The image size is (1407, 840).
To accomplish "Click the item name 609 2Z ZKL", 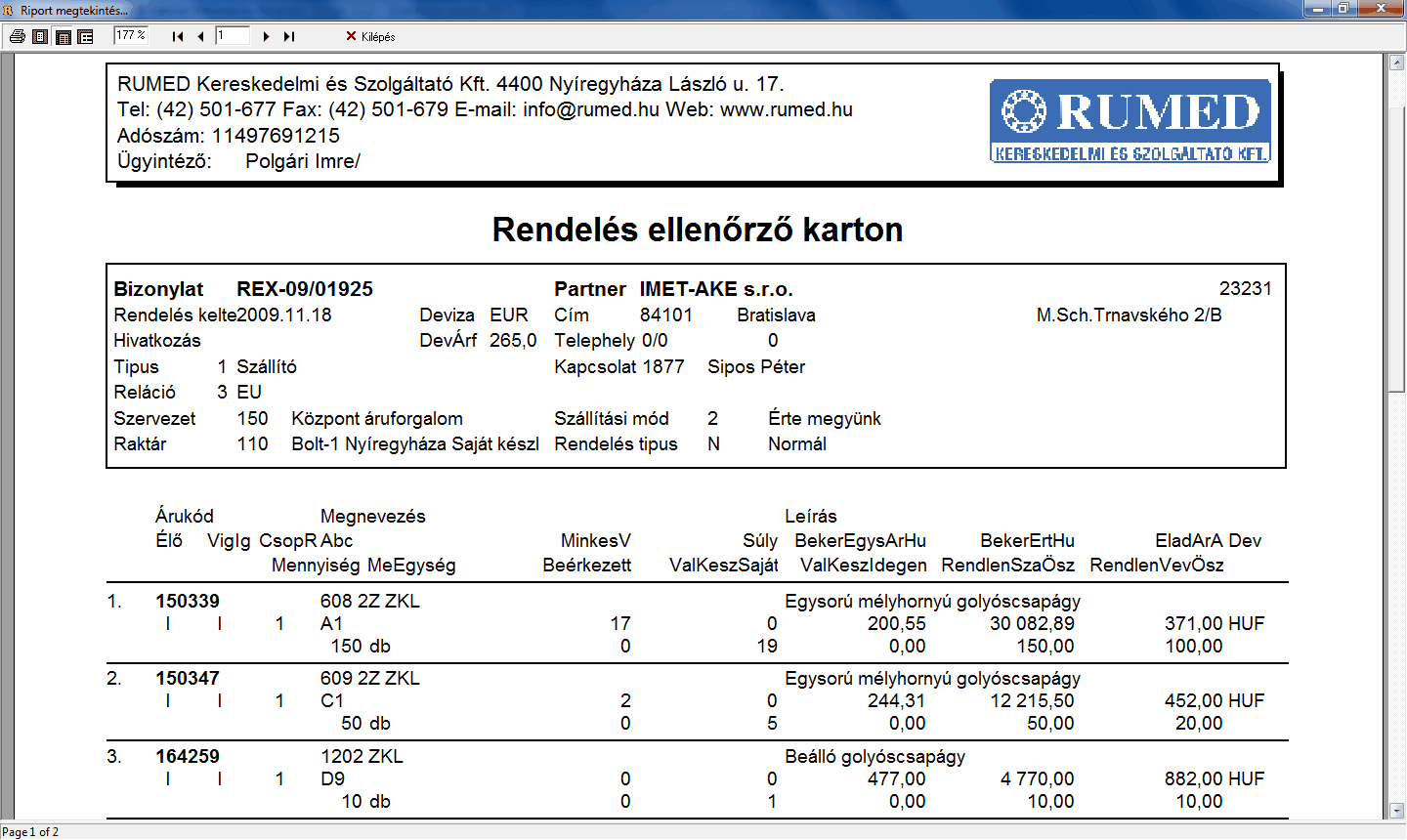I will 370,678.
